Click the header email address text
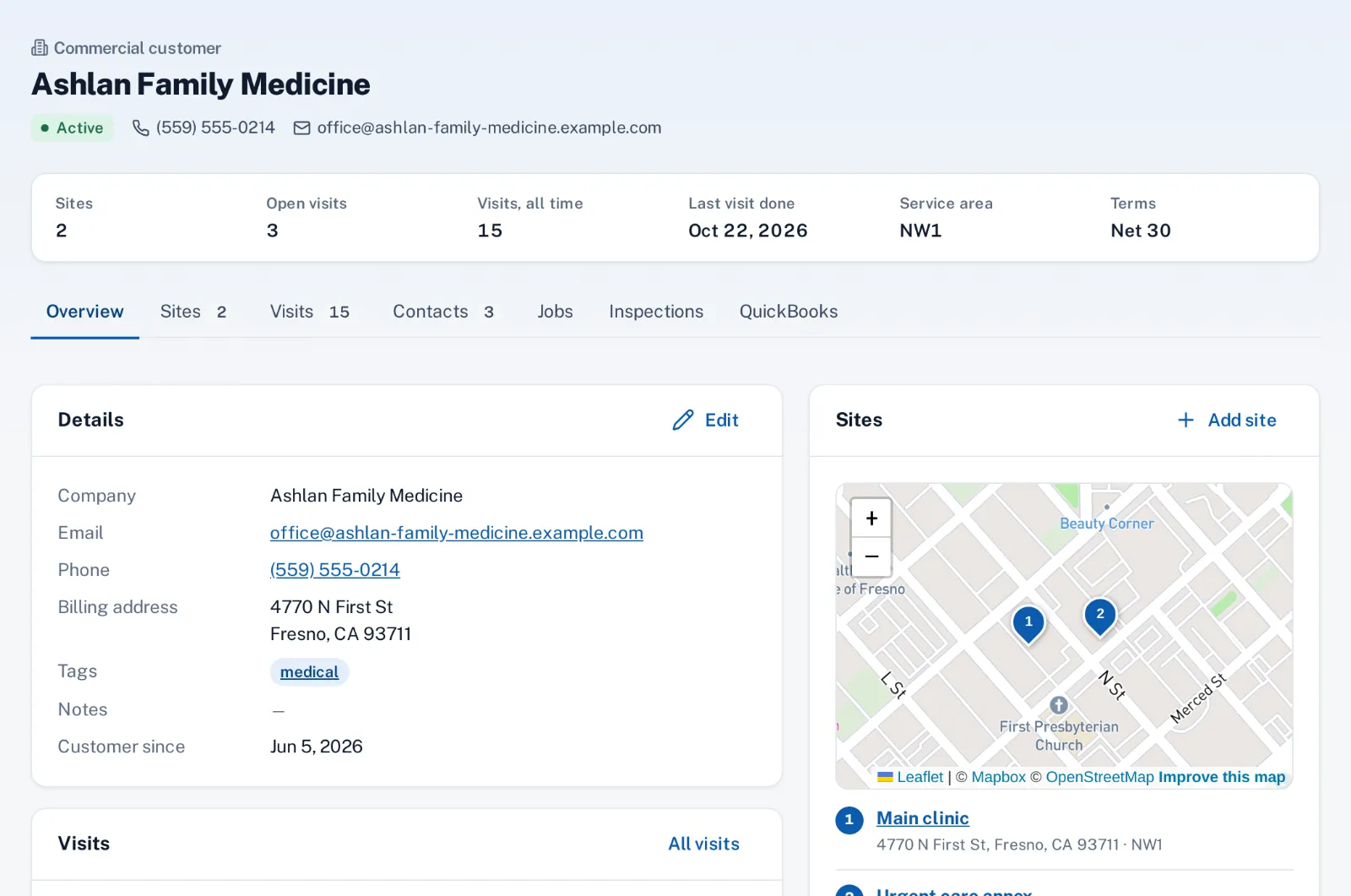1351x896 pixels. click(x=489, y=128)
